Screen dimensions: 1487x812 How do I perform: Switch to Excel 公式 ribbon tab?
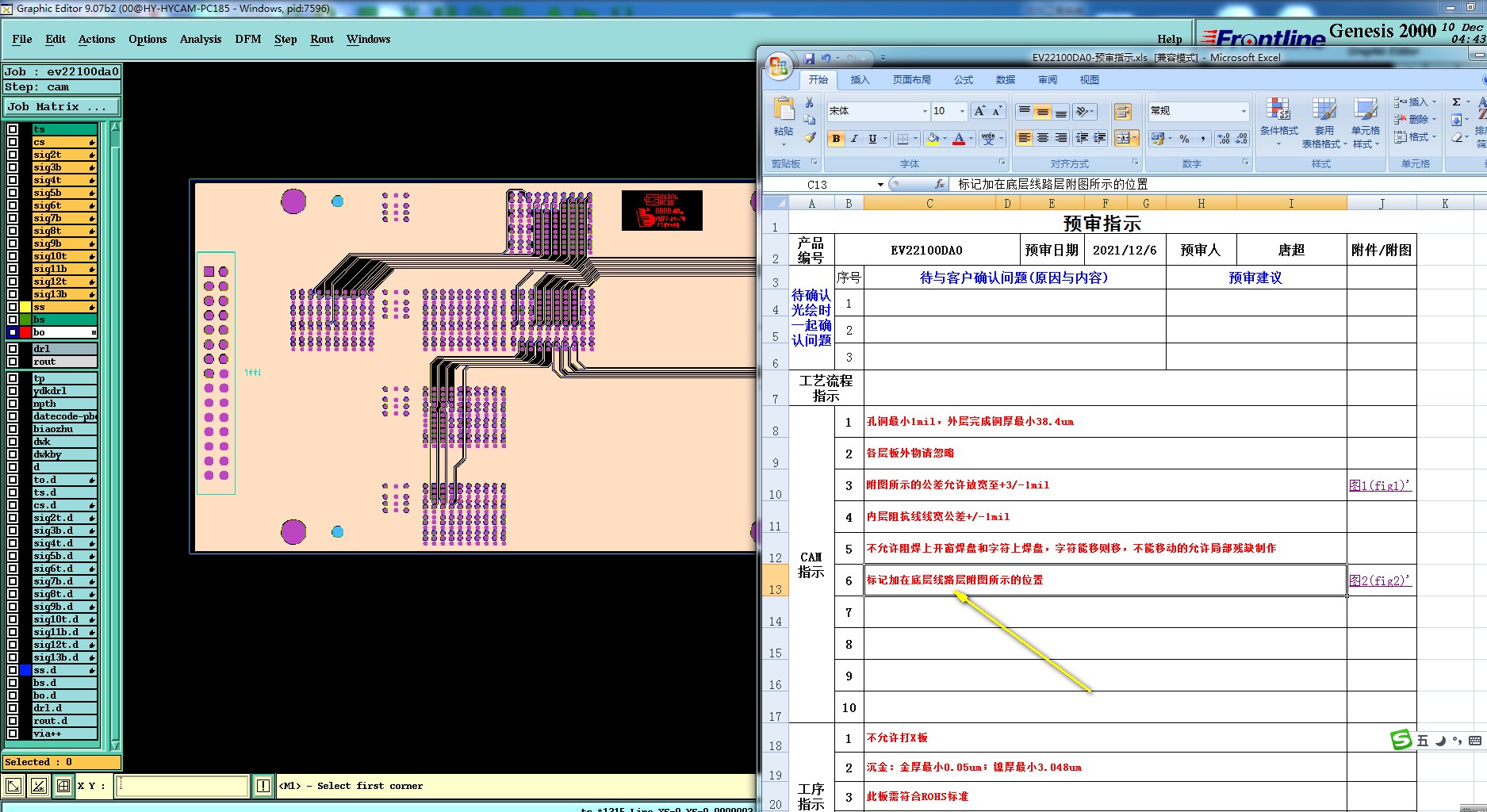[x=964, y=80]
